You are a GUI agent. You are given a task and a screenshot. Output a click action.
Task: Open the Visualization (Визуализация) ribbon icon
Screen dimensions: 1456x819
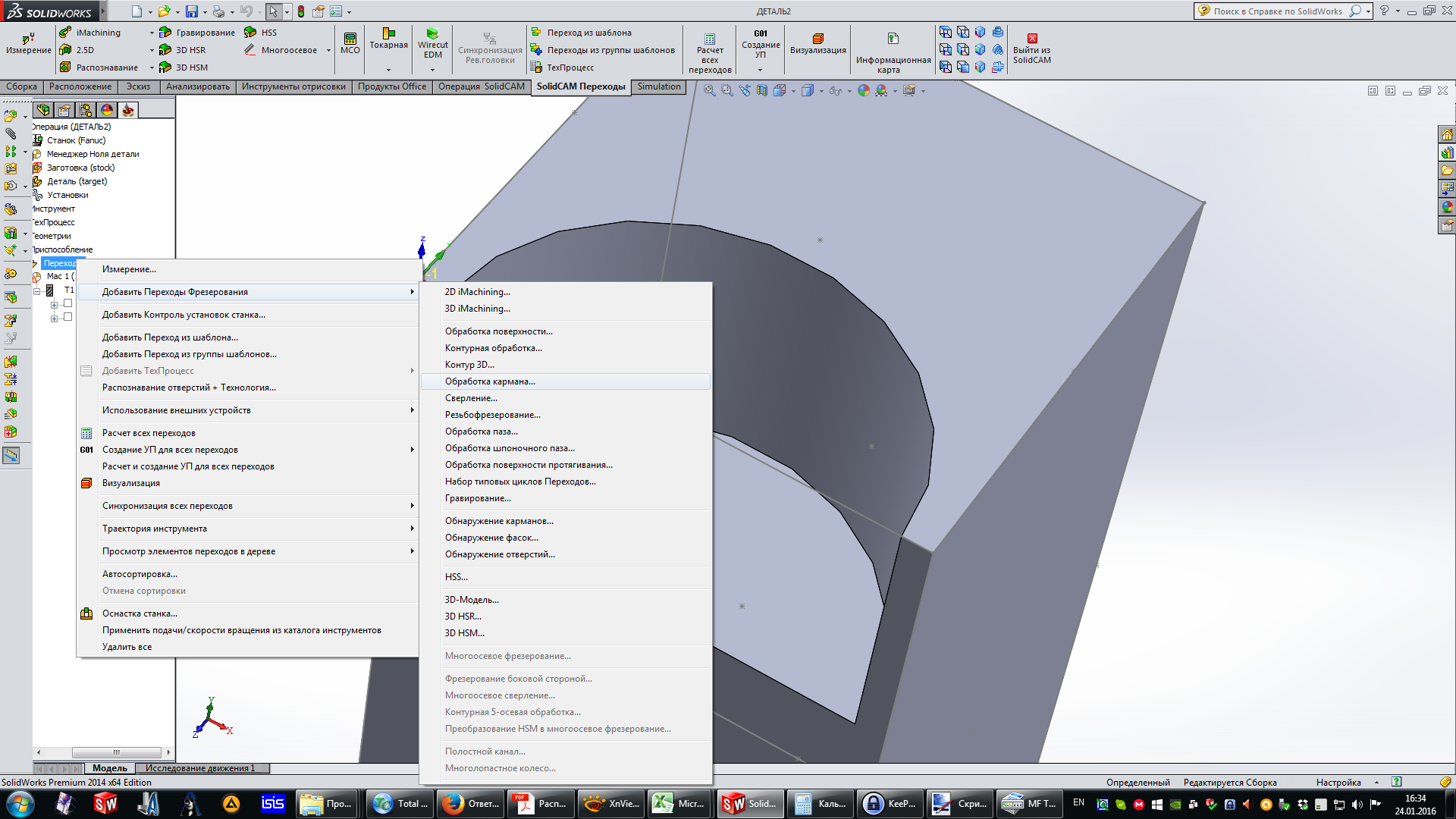[817, 39]
